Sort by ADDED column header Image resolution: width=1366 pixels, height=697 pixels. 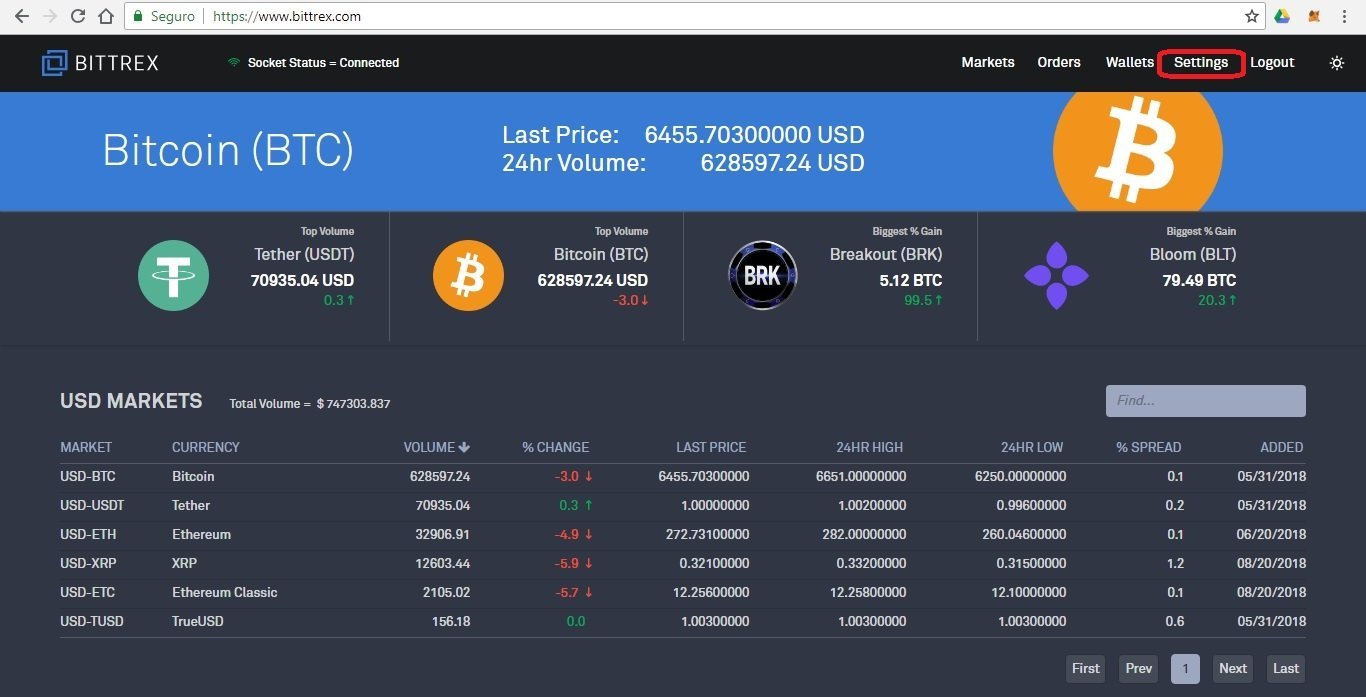tap(1282, 447)
